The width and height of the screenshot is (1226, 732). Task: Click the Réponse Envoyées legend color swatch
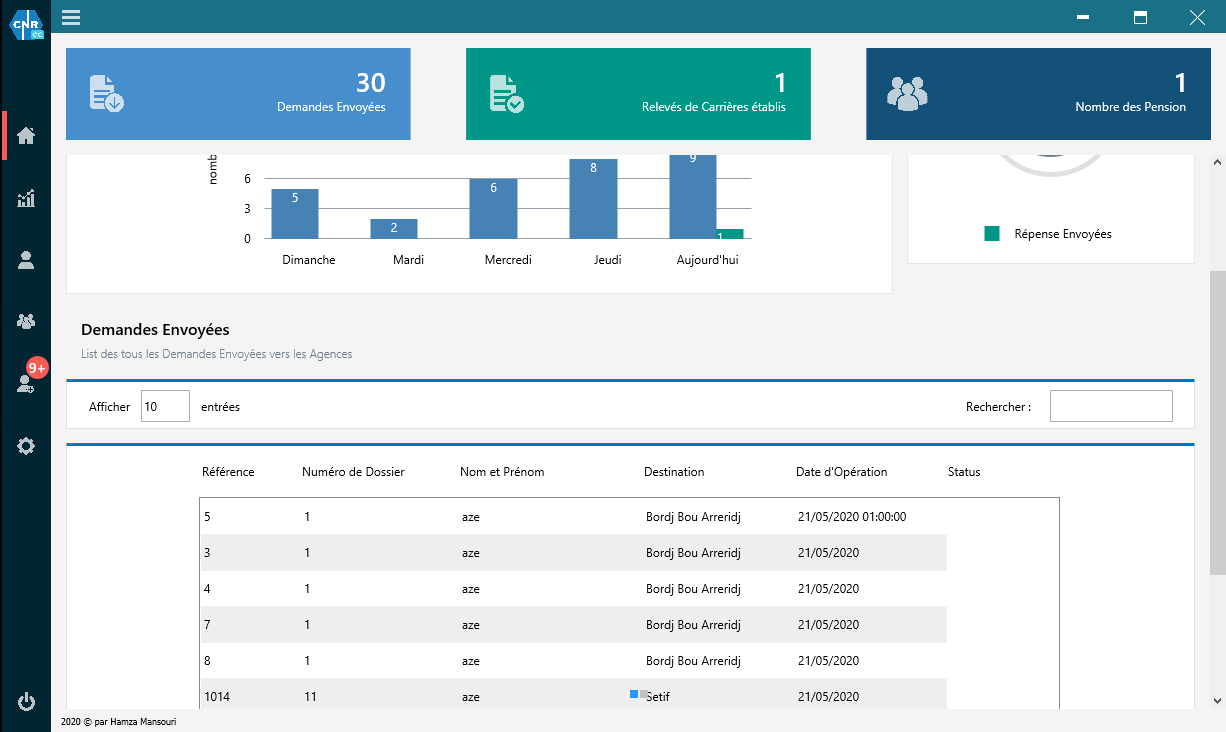(992, 234)
